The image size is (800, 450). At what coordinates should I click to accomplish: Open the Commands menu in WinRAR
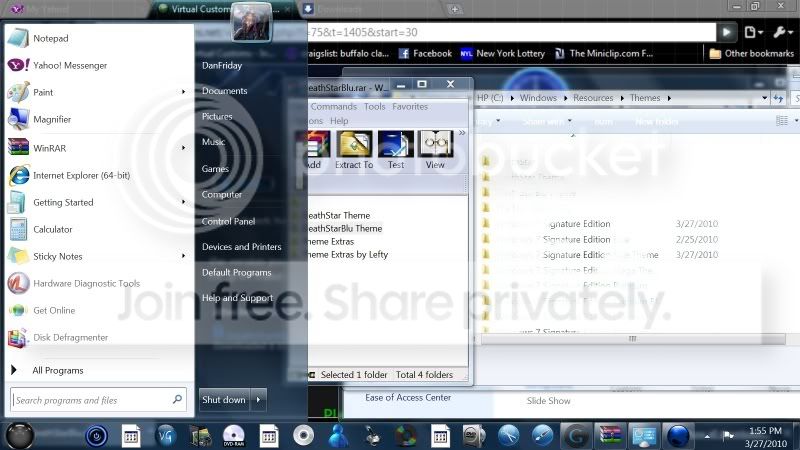(333, 106)
